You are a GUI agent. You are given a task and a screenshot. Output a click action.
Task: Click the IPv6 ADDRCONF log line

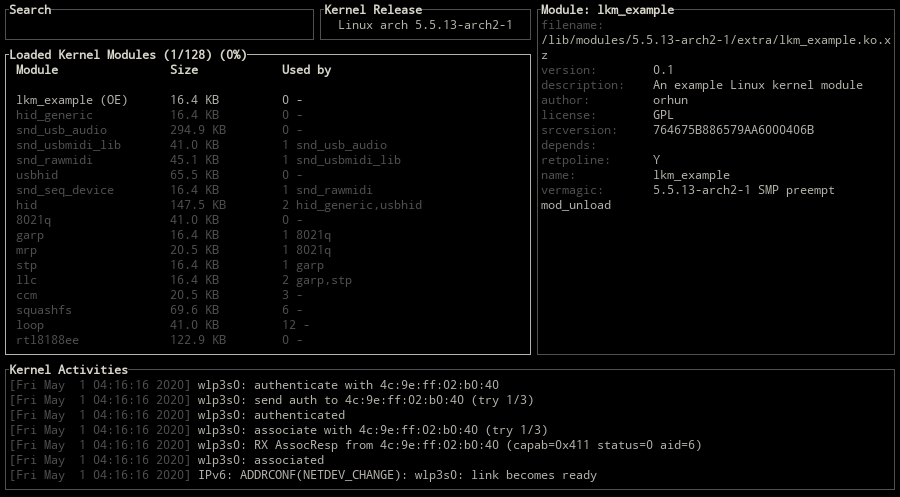[303, 475]
